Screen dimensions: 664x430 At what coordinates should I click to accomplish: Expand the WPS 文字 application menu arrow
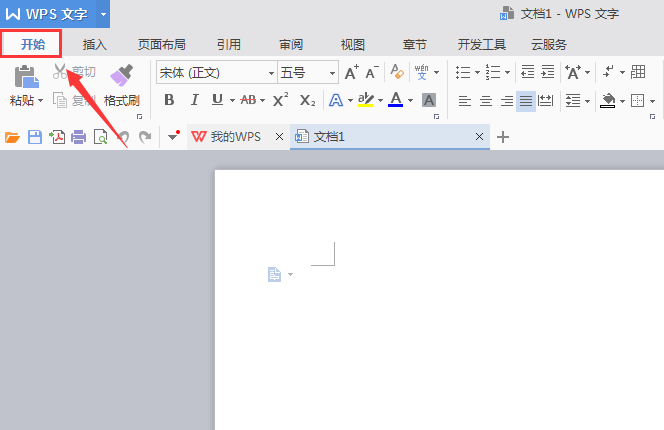(102, 14)
